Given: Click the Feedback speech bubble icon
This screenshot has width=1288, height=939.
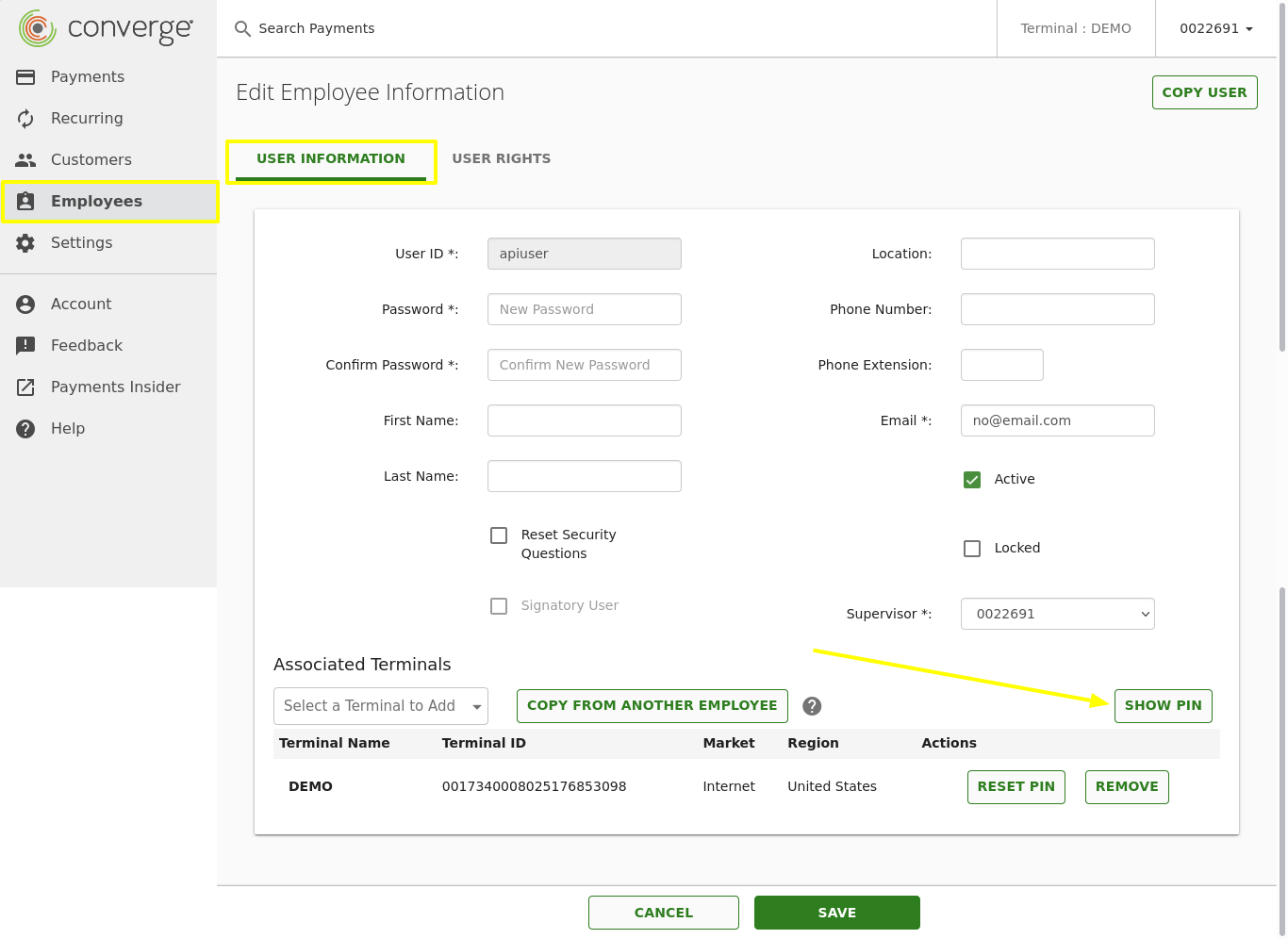Looking at the screenshot, I should click(x=25, y=346).
